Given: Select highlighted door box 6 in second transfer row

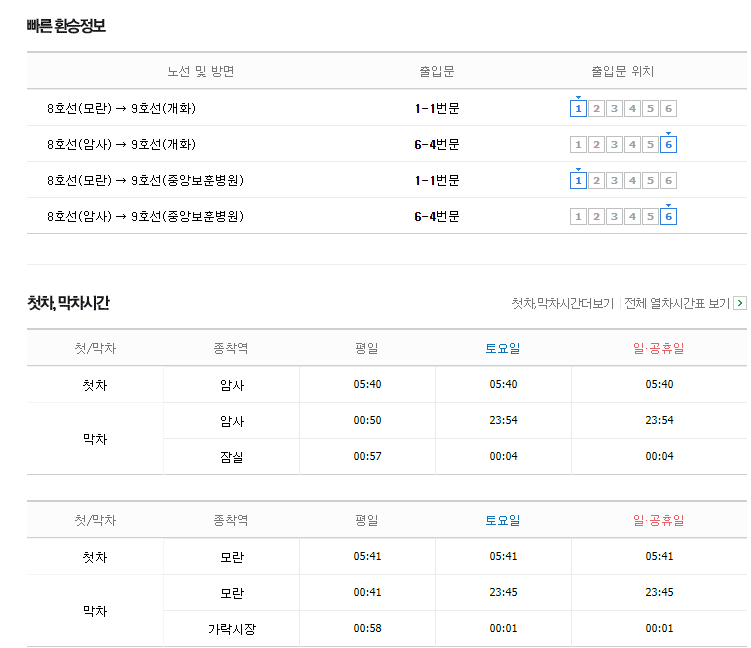Looking at the screenshot, I should [668, 145].
